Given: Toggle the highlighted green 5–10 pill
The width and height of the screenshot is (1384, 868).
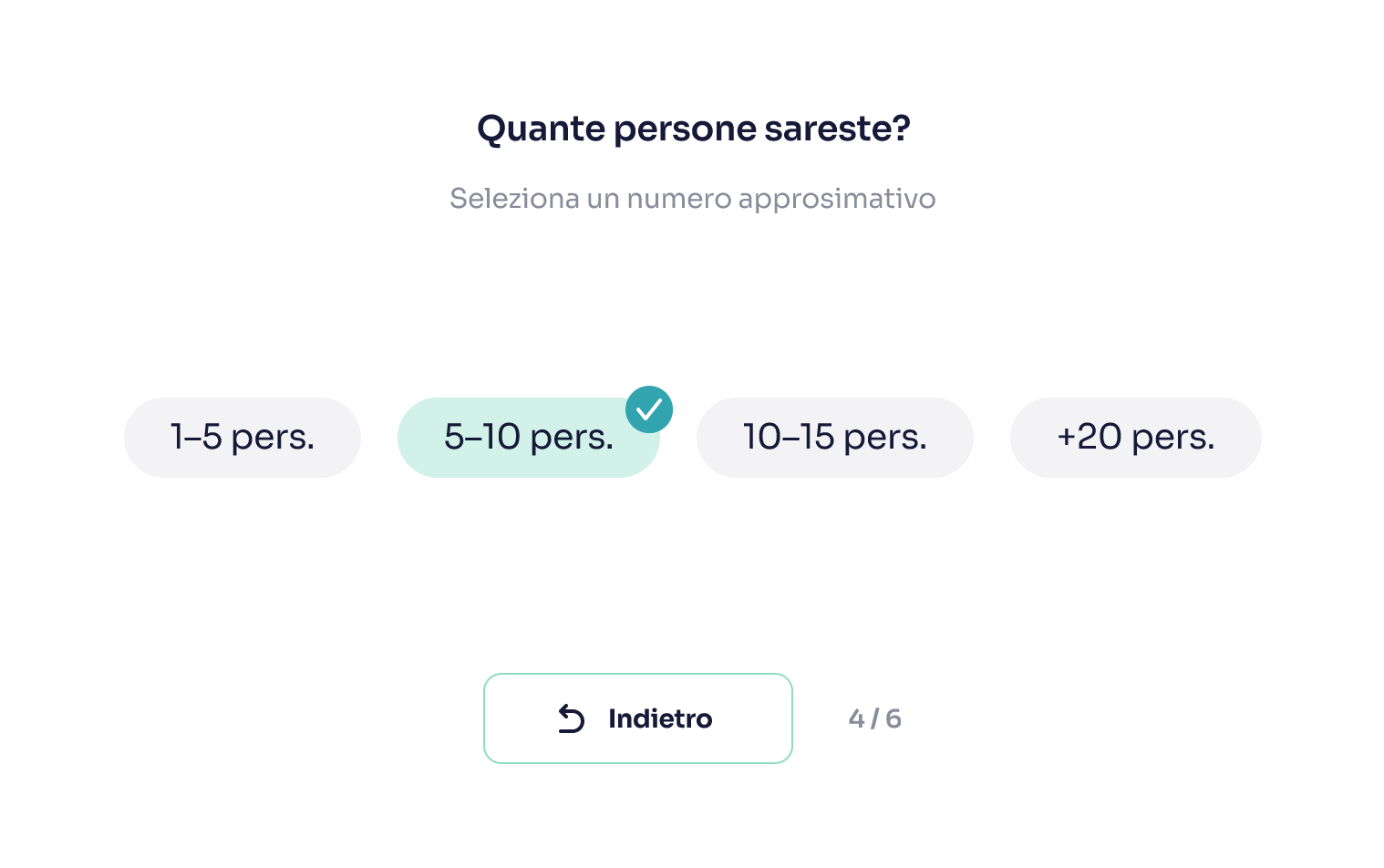Looking at the screenshot, I should [529, 438].
